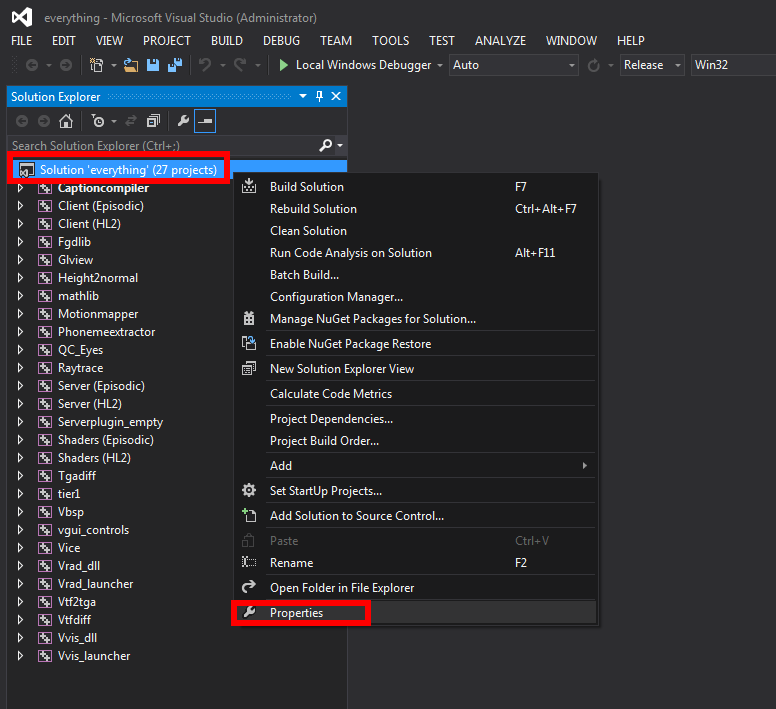Click Solution Explorer Back arrow icon

22,121
